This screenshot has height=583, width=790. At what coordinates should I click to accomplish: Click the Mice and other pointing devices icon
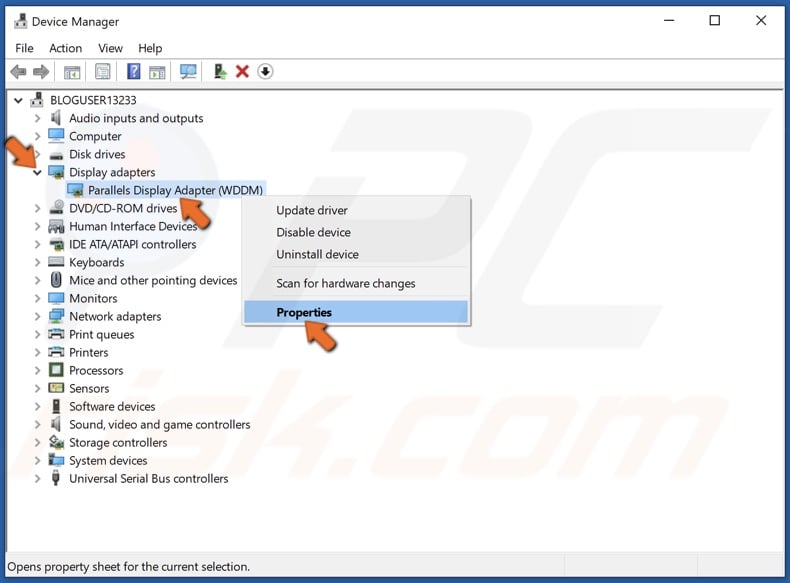click(56, 280)
